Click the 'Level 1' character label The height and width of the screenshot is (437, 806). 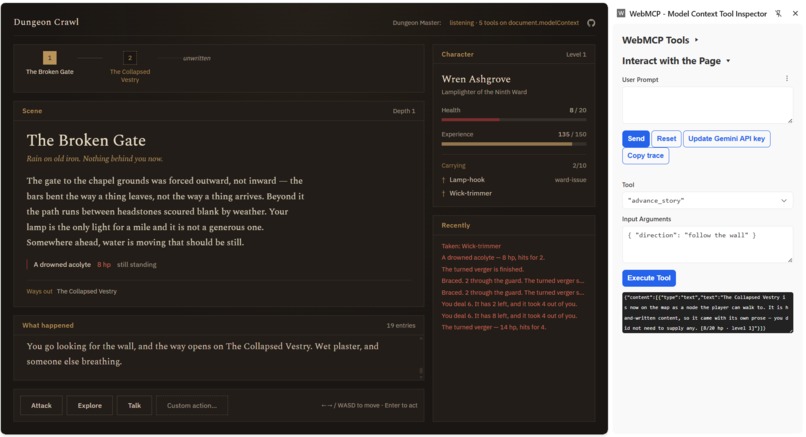(576, 54)
